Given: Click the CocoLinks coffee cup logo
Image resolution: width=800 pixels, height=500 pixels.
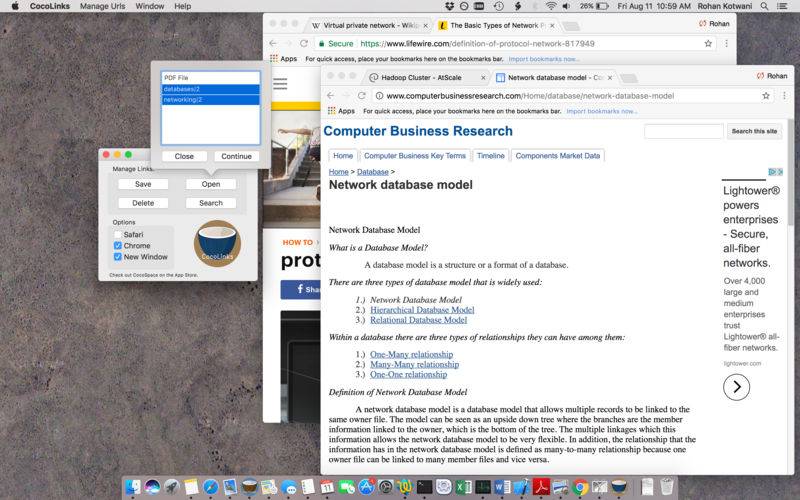Looking at the screenshot, I should pyautogui.click(x=217, y=243).
